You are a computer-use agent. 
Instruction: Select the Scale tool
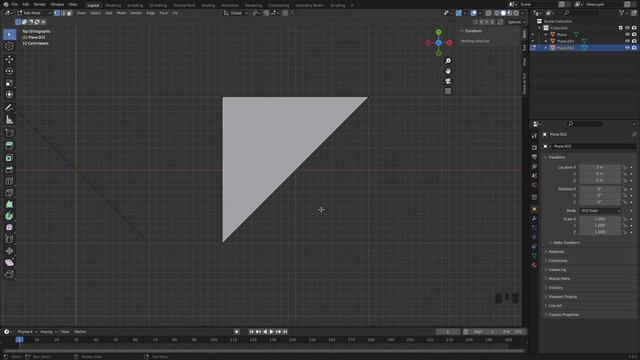(9, 83)
